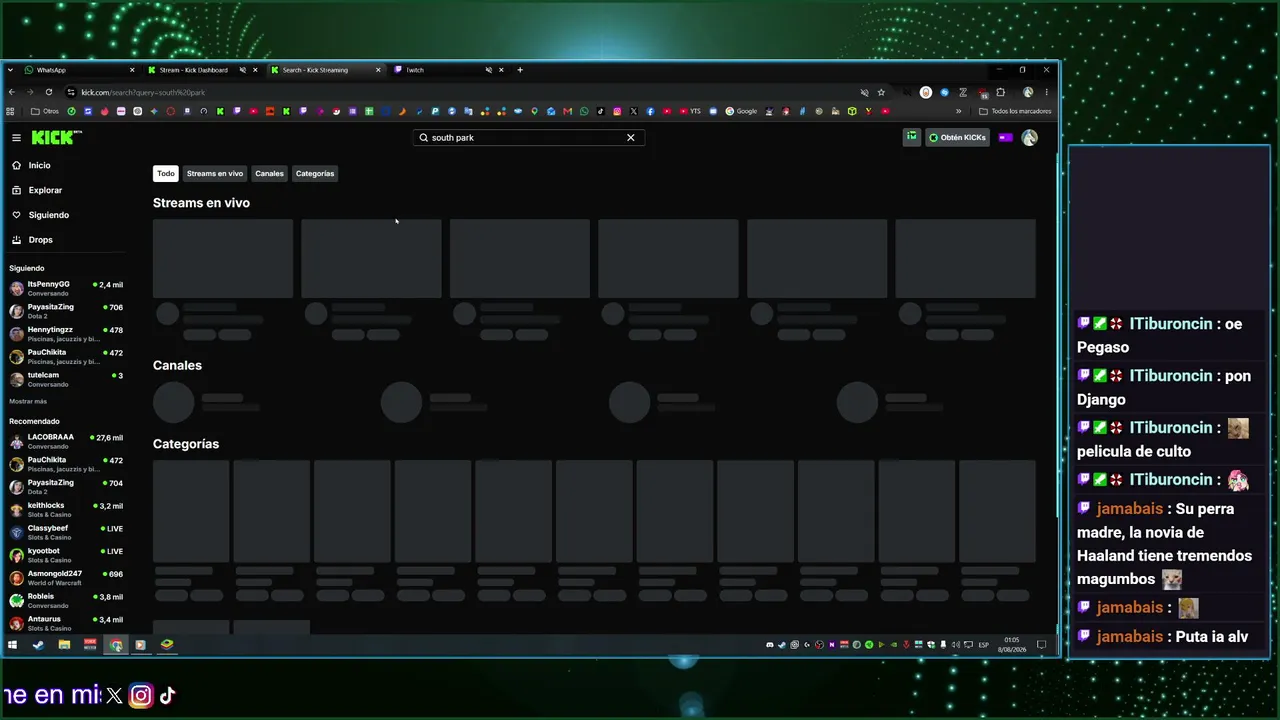Image resolution: width=1280 pixels, height=720 pixels.
Task: Open the Windows Start menu
Action: (x=12, y=645)
